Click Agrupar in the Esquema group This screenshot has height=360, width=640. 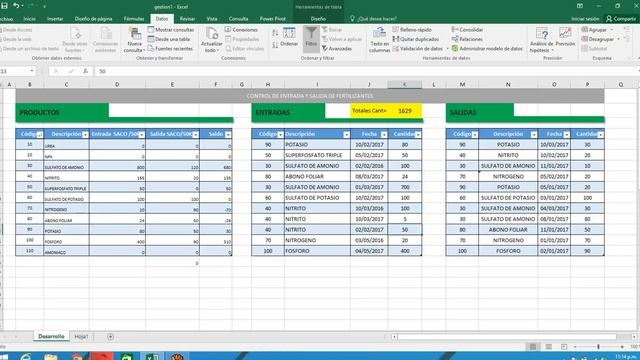click(594, 30)
